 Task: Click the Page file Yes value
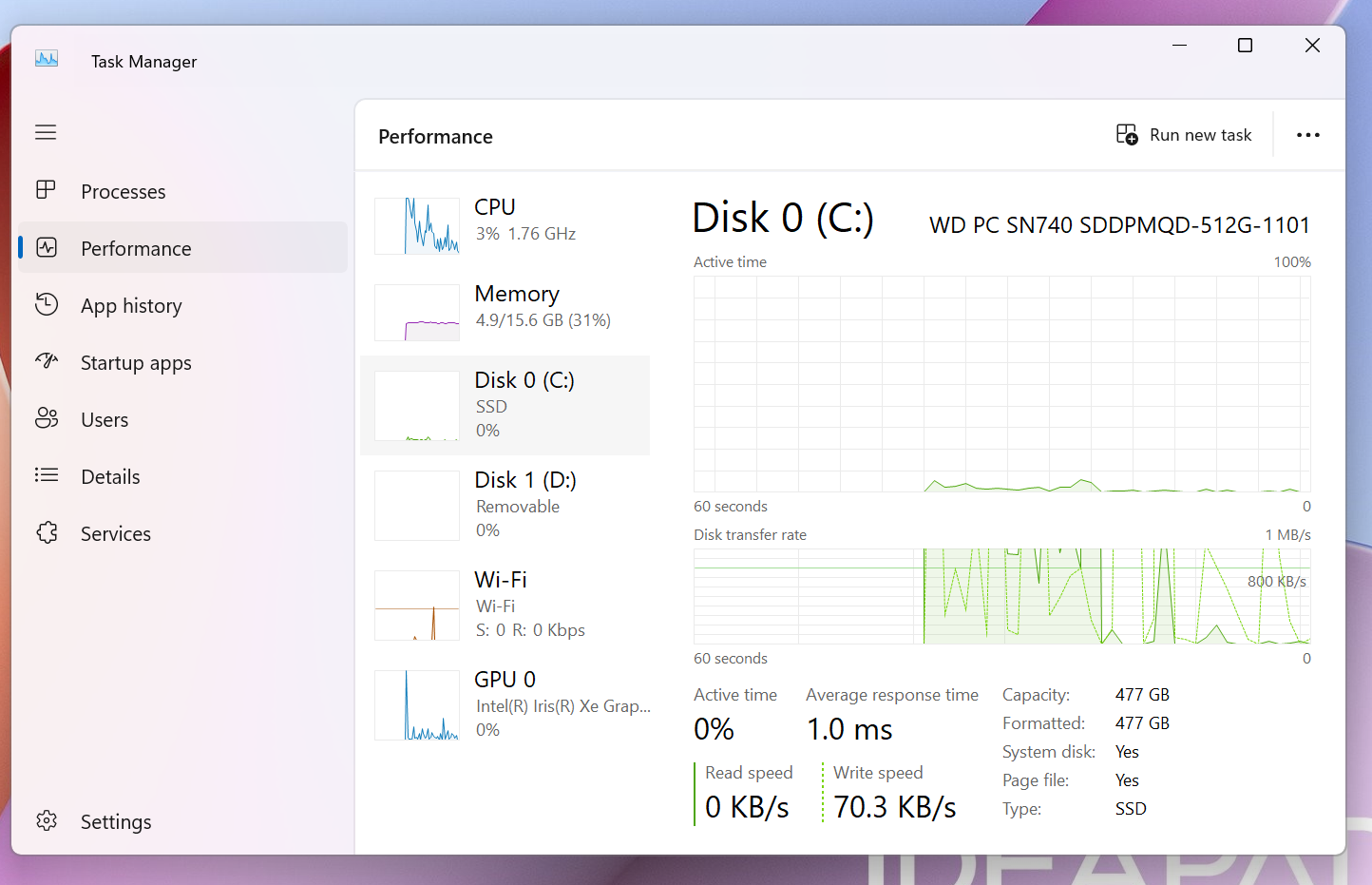pos(1127,780)
